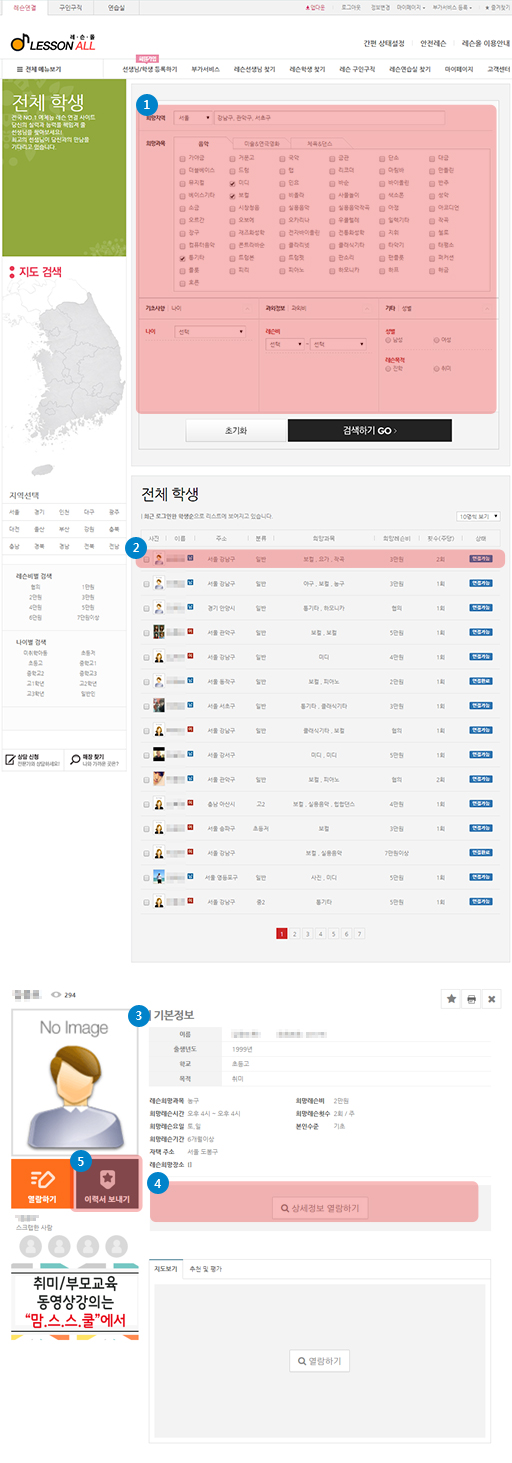
Task: Click the 로그아웃 link
Action: 351,6
